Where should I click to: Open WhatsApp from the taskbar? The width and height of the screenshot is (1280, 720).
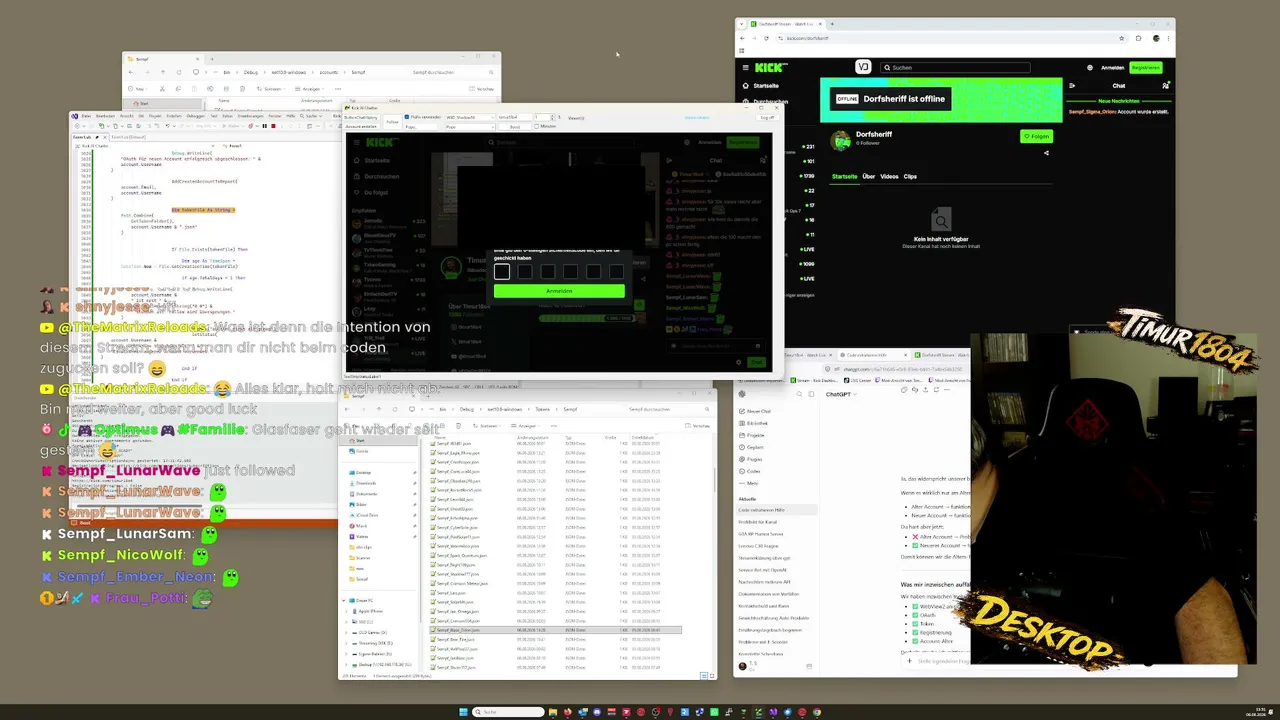715,712
